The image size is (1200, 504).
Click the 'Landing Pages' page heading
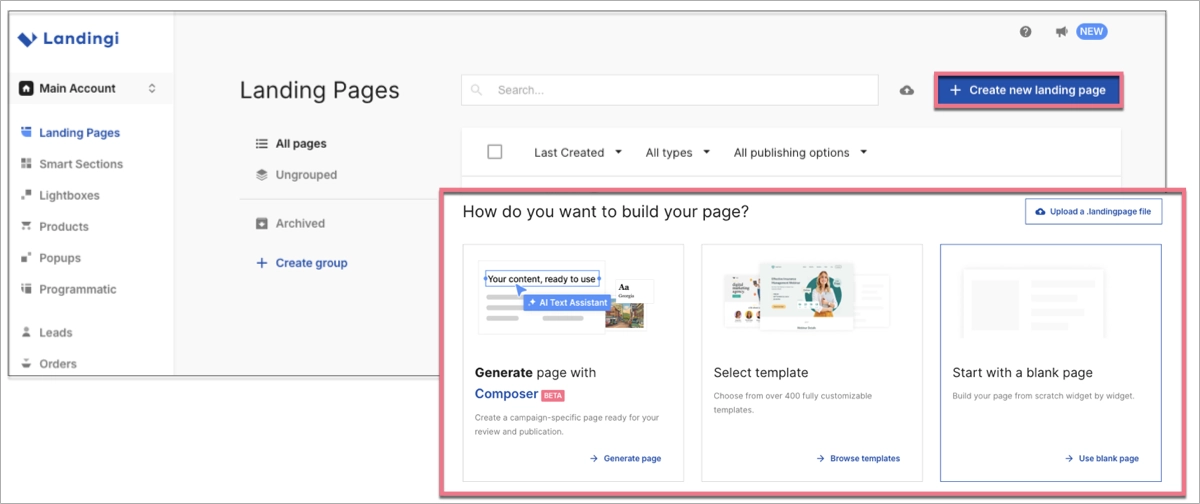[x=319, y=90]
